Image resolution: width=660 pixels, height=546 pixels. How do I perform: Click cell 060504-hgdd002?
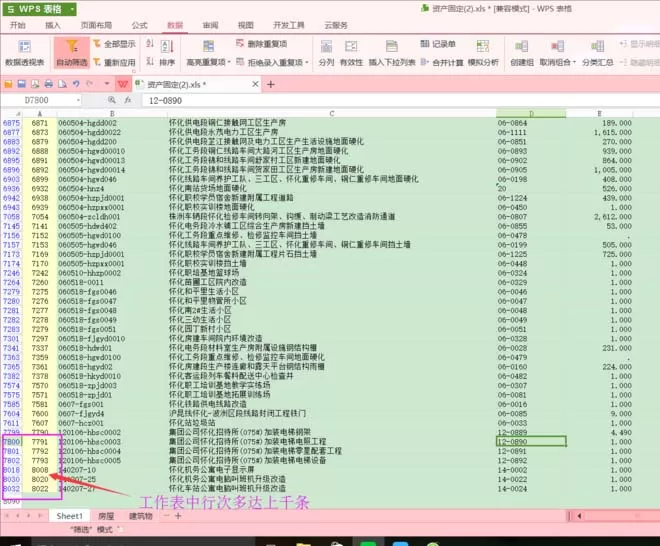point(112,123)
